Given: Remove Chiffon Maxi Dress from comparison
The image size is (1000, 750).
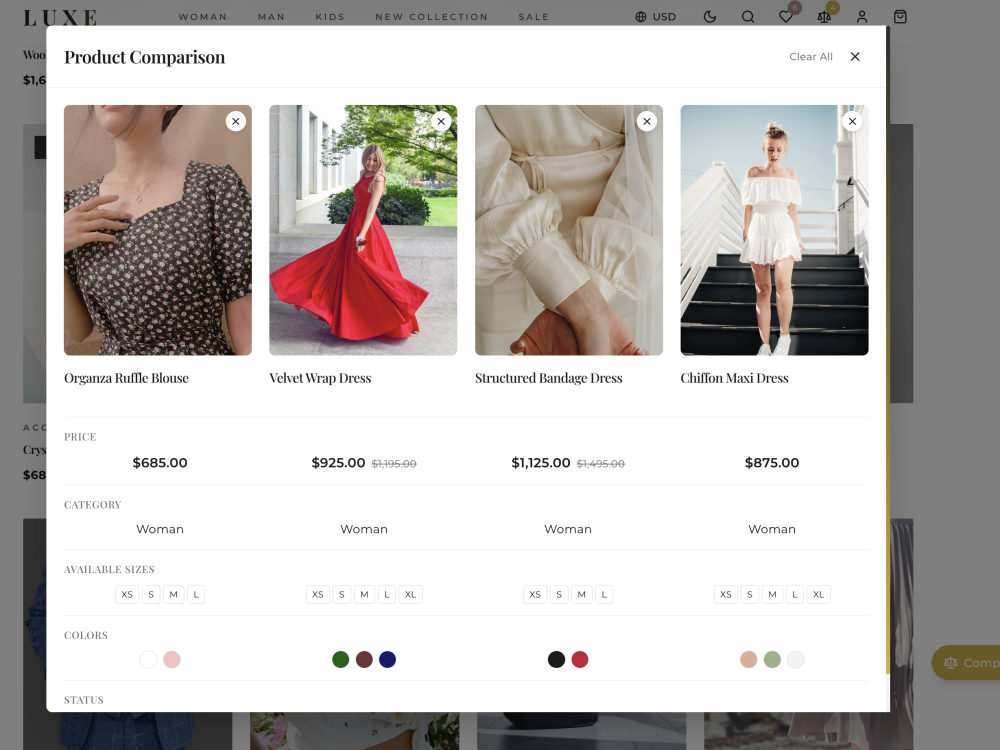Looking at the screenshot, I should click(852, 121).
